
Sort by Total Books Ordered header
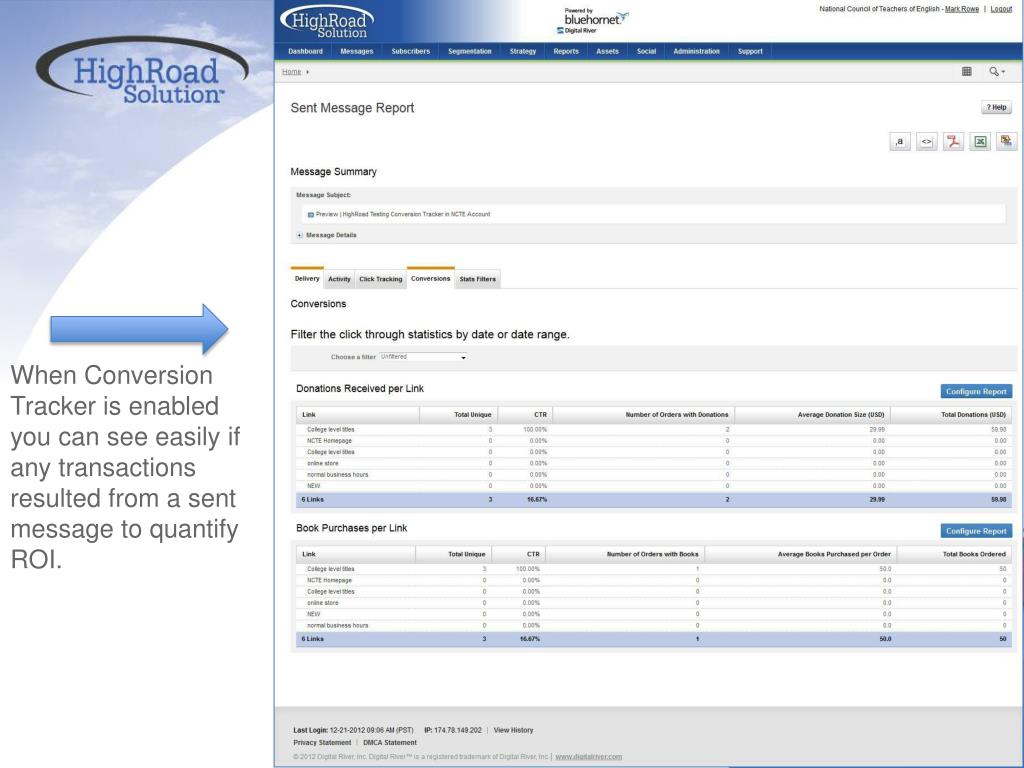(954, 554)
